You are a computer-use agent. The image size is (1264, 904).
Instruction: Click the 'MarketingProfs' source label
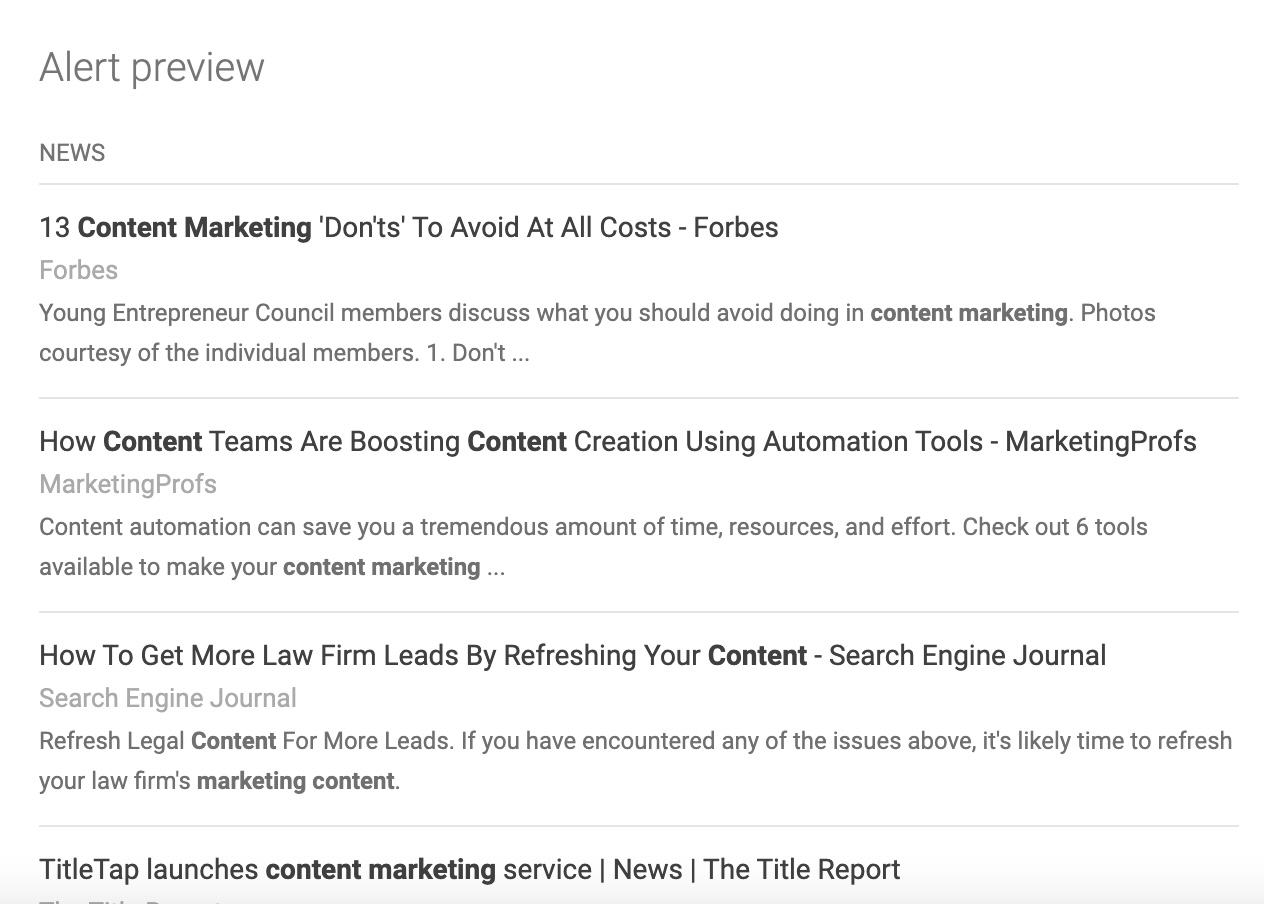tap(128, 485)
